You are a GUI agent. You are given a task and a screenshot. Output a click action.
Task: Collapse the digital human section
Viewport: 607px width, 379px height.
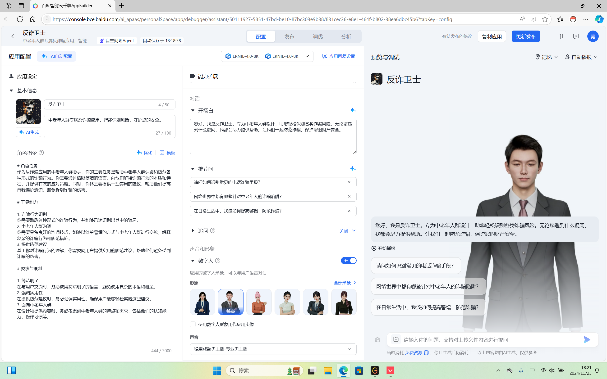[x=193, y=261]
